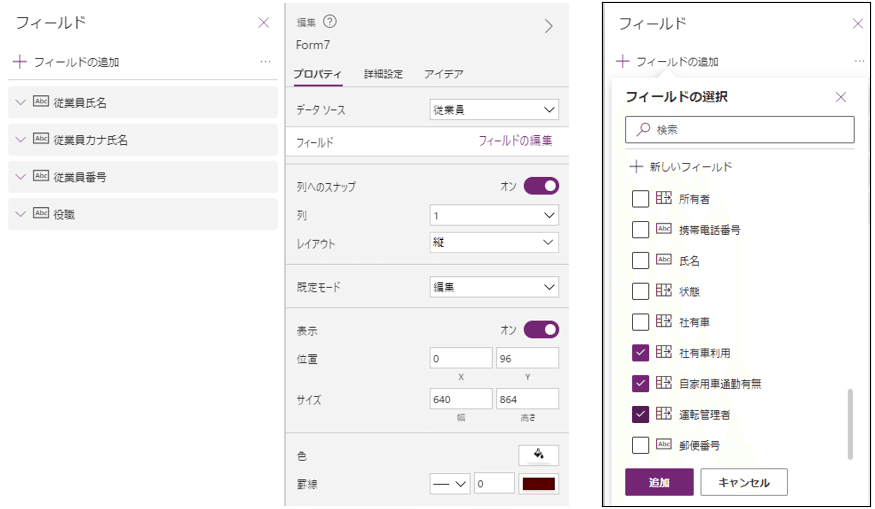Open the データ ソース dropdown
Screen dimensions: 875x509
click(494, 110)
